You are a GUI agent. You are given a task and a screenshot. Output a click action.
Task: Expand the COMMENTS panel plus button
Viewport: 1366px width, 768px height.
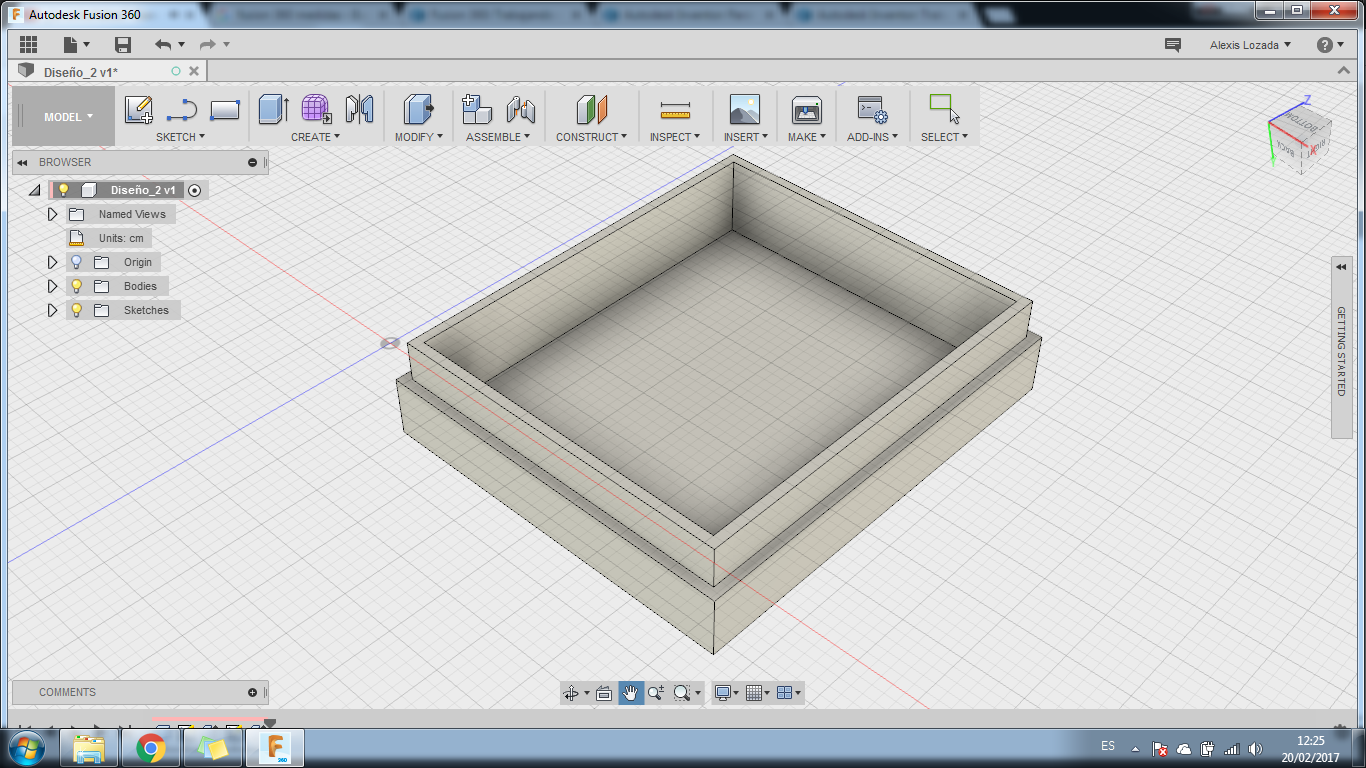pos(252,692)
